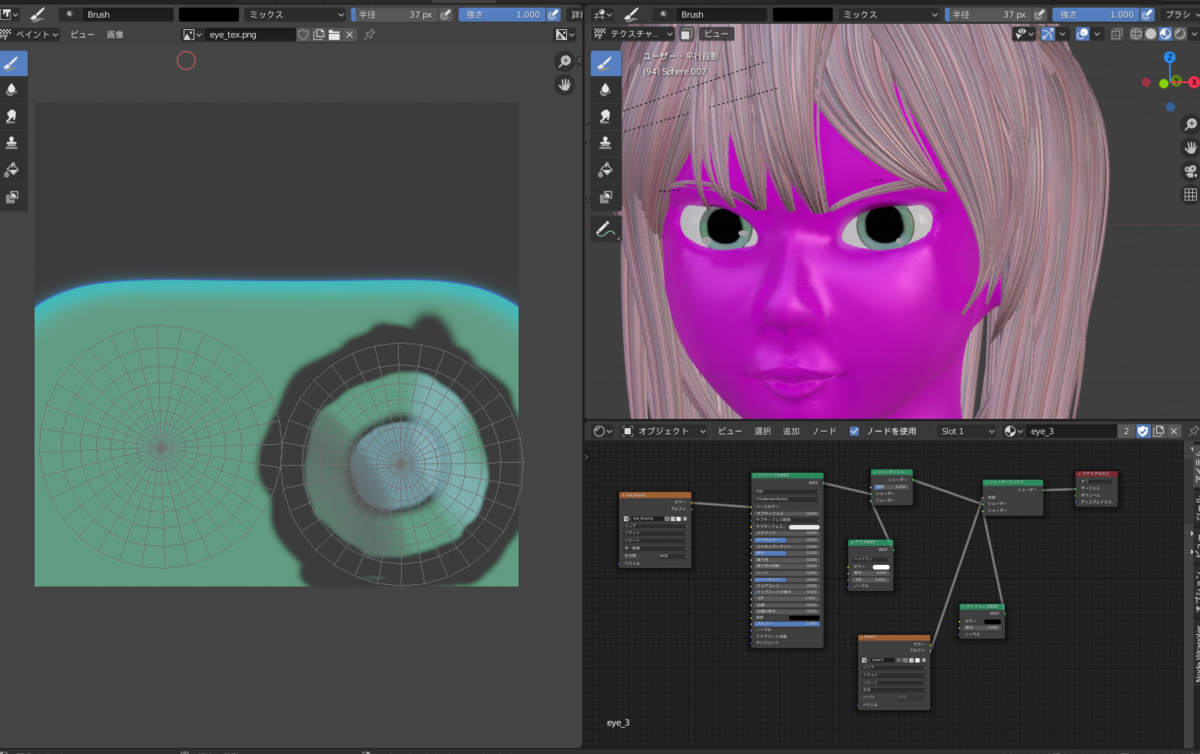Select the Soften tool in image editor toolbar

tap(12, 89)
